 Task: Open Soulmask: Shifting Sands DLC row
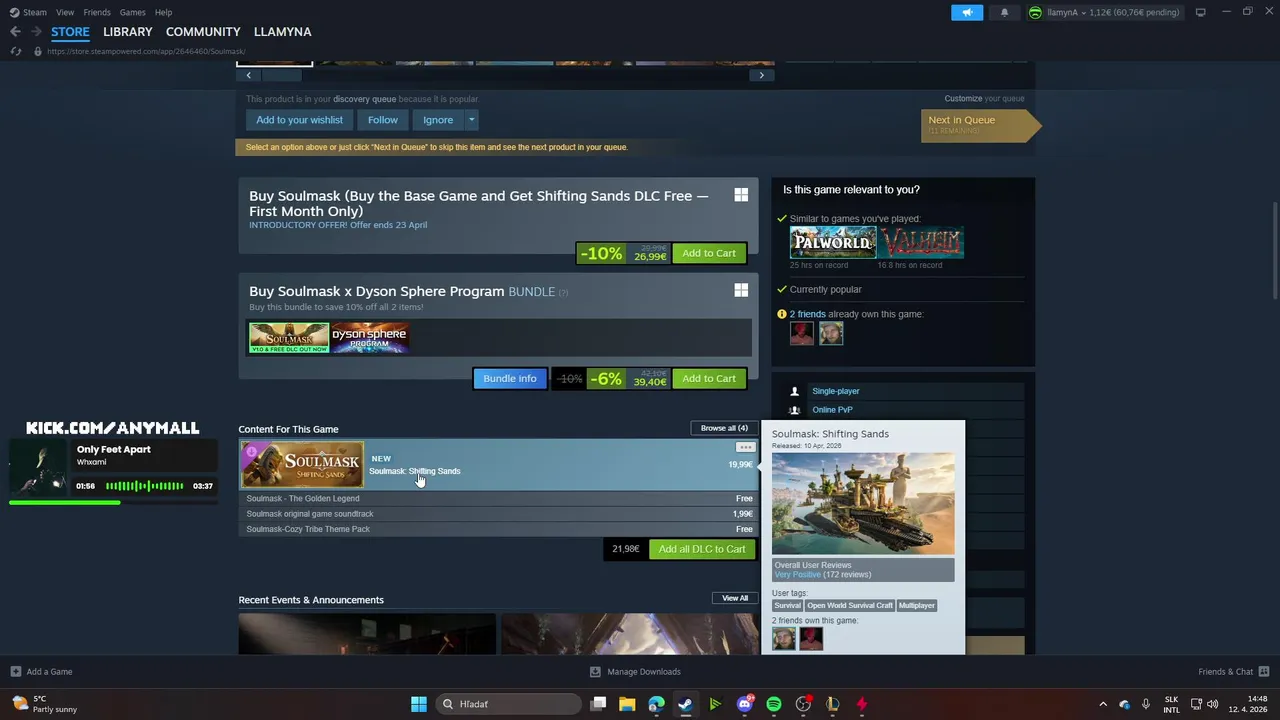click(498, 465)
